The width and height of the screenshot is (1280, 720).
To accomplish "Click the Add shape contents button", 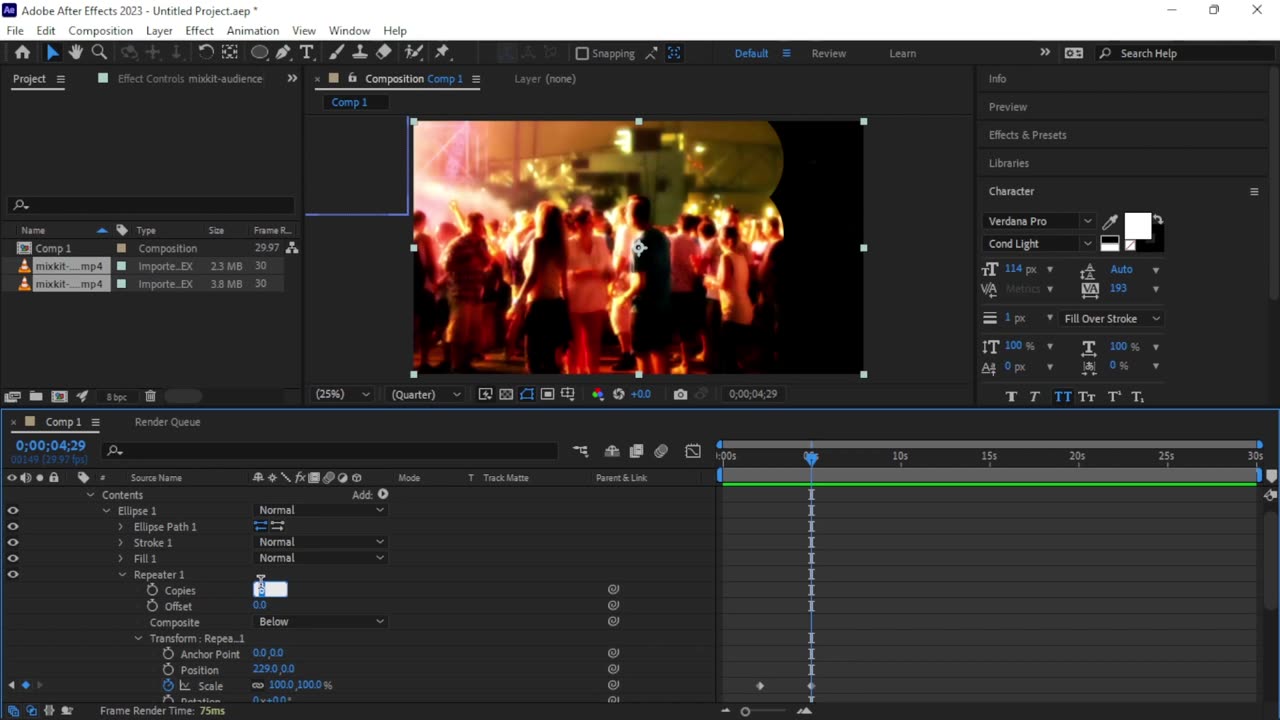I will tap(383, 494).
